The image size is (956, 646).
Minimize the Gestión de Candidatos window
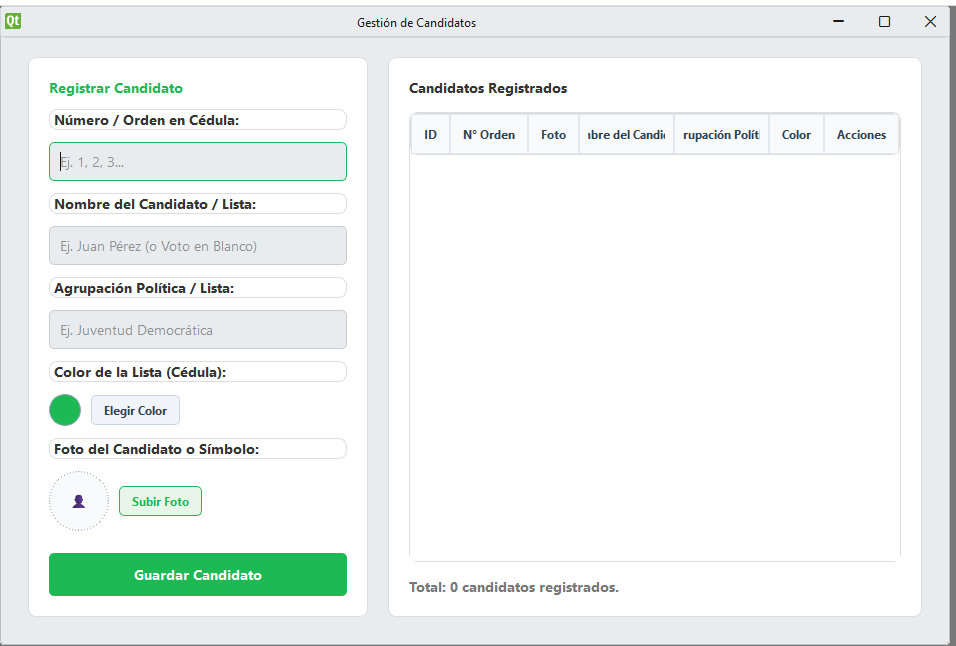839,21
